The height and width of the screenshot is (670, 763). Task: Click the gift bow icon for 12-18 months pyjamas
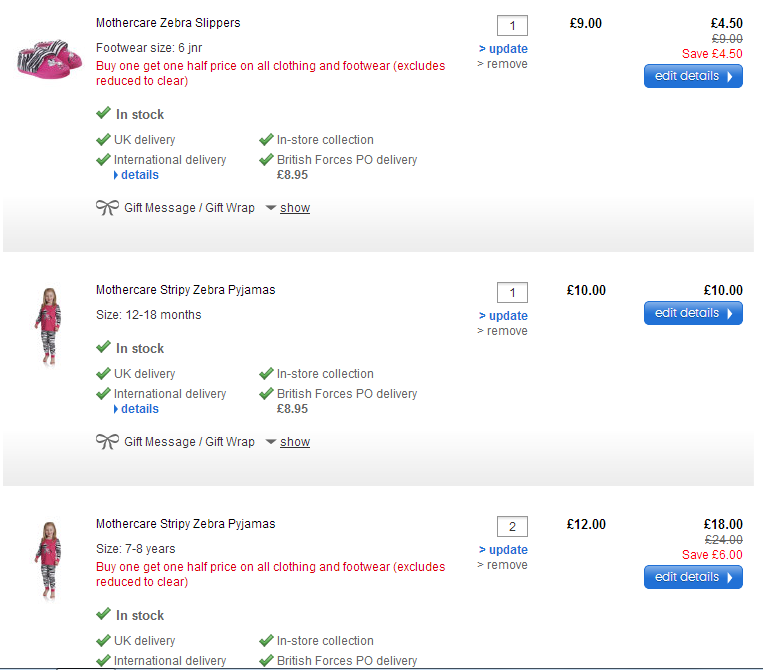coord(107,442)
